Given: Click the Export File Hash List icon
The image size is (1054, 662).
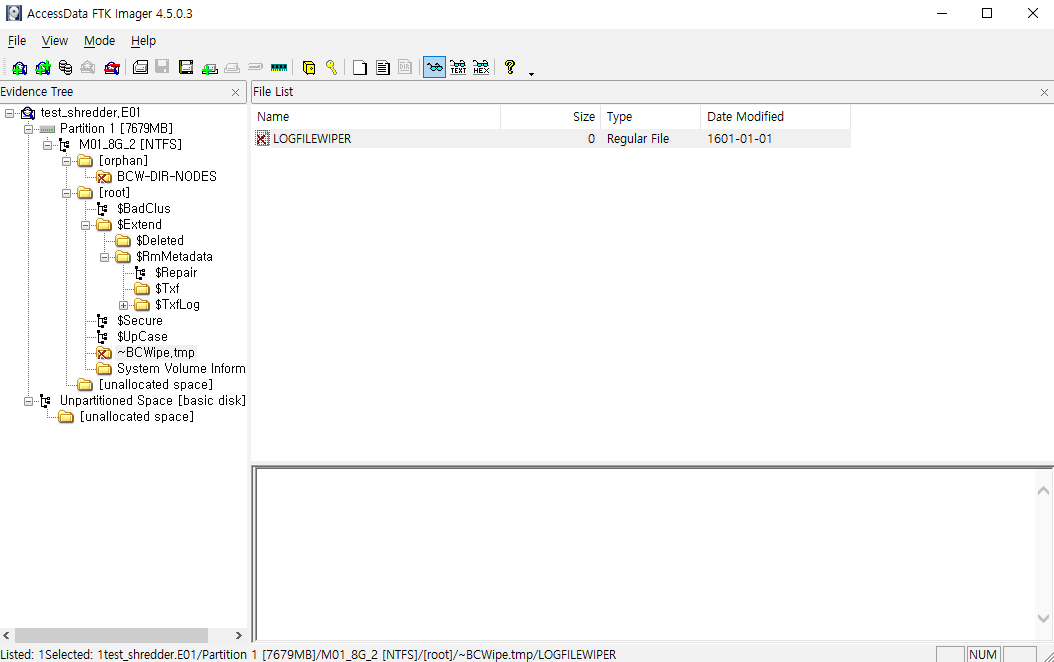Looking at the screenshot, I should [382, 67].
